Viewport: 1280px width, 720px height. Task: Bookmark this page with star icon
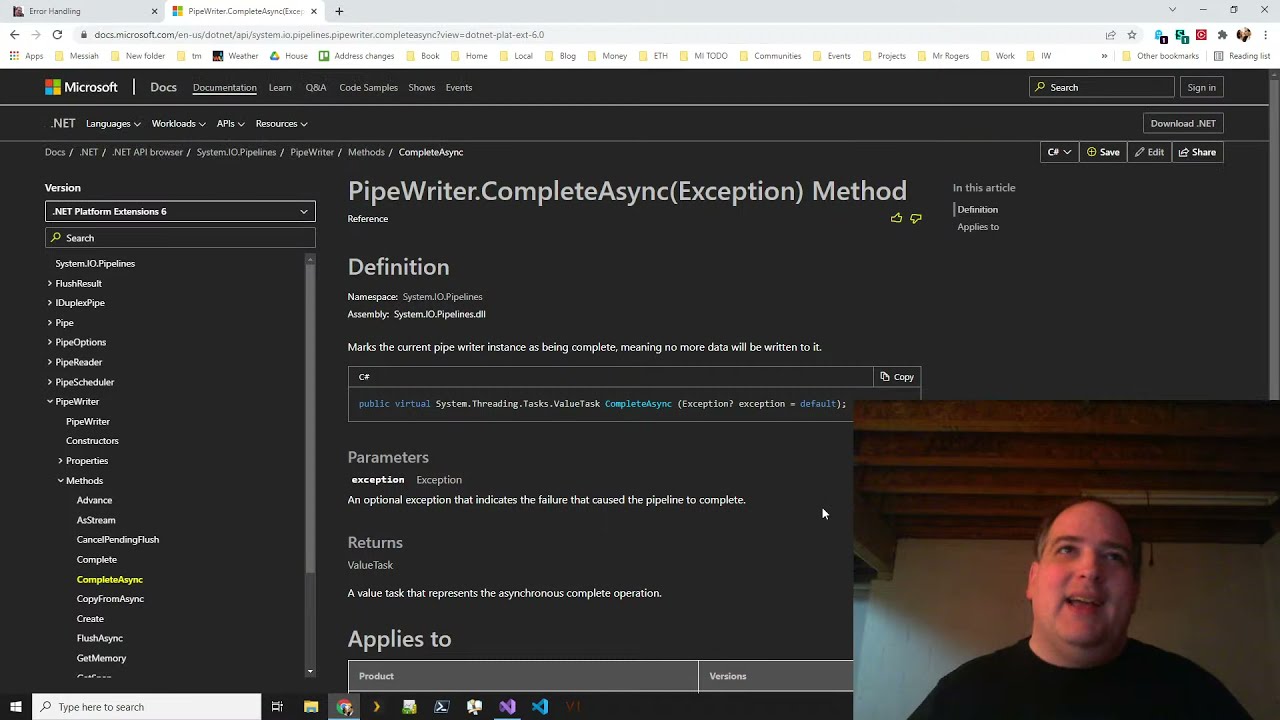[1131, 34]
